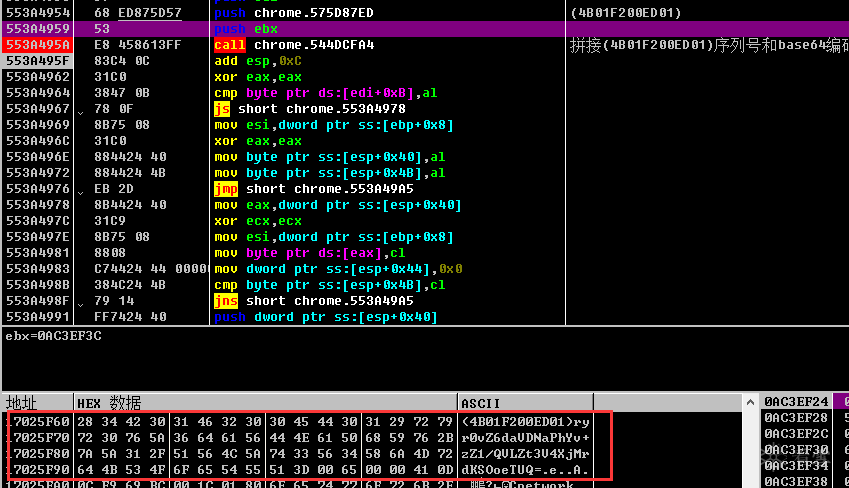Screen dimensions: 849x488
Task: Select the 'xor ecx,ecx' instruction
Action: (258, 221)
